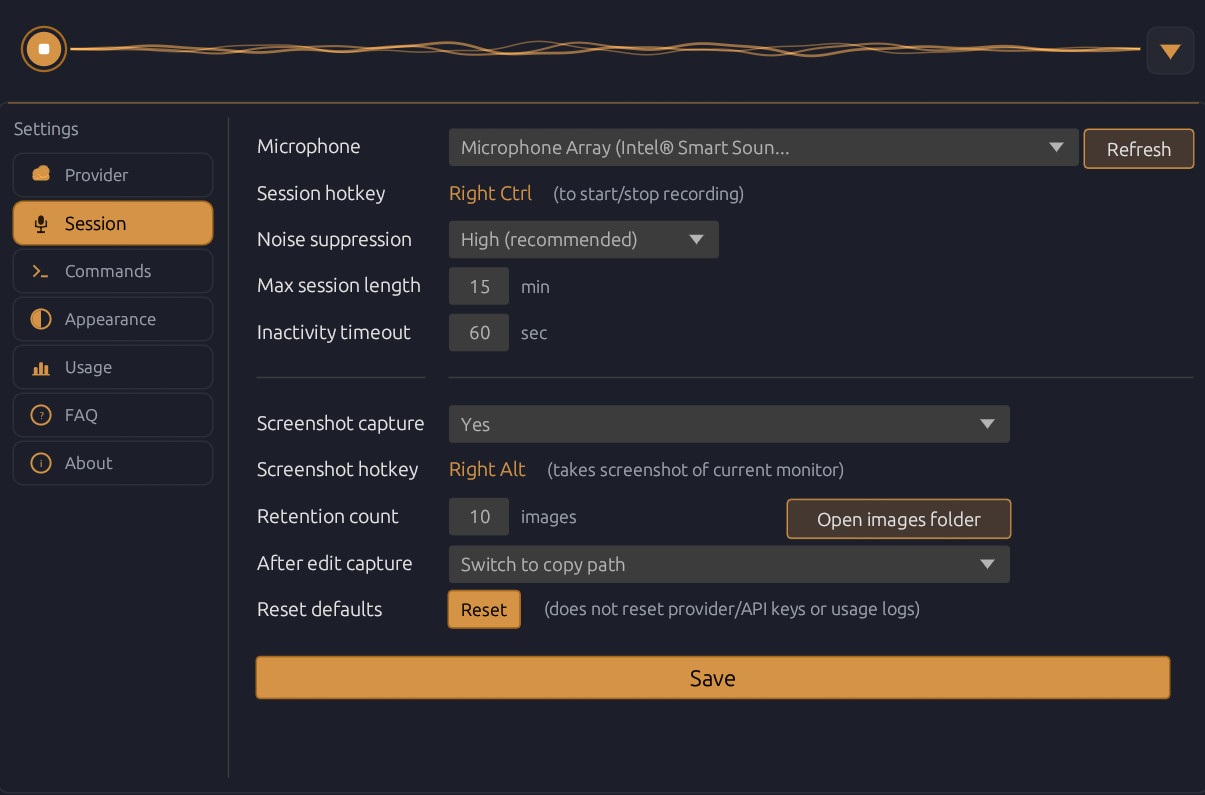The height and width of the screenshot is (795, 1205).
Task: Select the microphone icon for Session
Action: [x=41, y=223]
